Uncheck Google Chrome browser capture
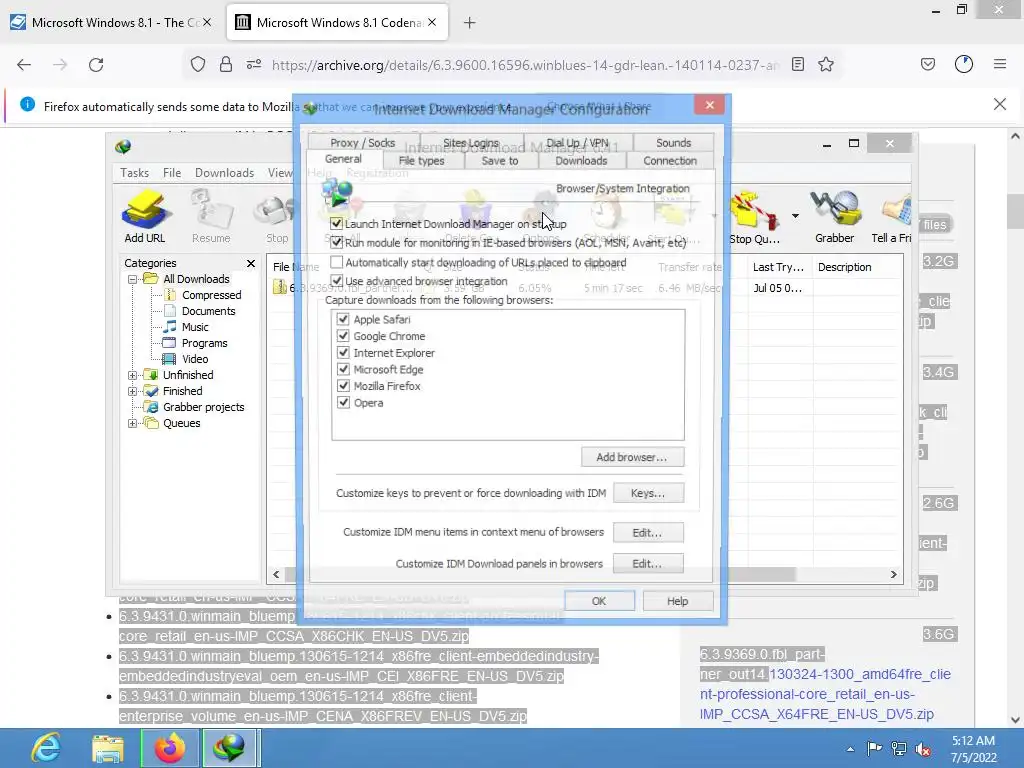This screenshot has height=768, width=1024. click(x=344, y=336)
